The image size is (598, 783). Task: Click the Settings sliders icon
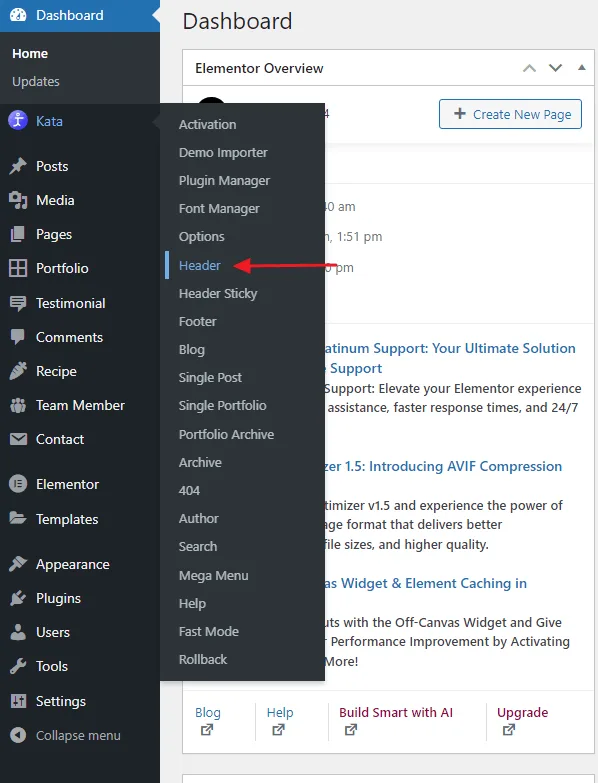pos(18,701)
